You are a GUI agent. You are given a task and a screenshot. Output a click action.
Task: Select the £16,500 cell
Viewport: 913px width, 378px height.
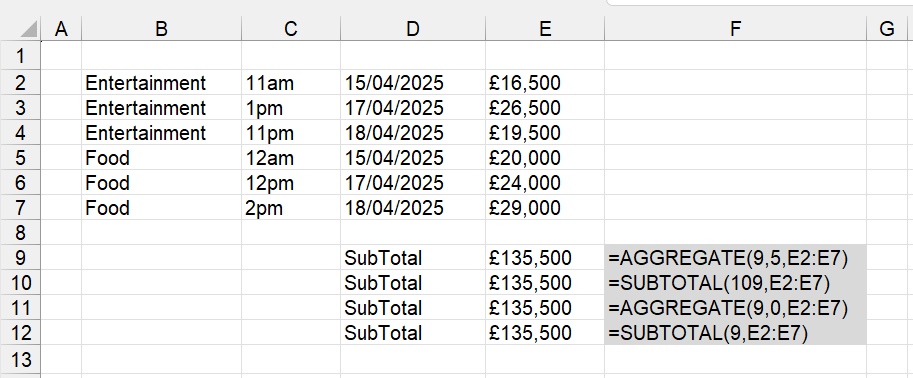[x=544, y=83]
